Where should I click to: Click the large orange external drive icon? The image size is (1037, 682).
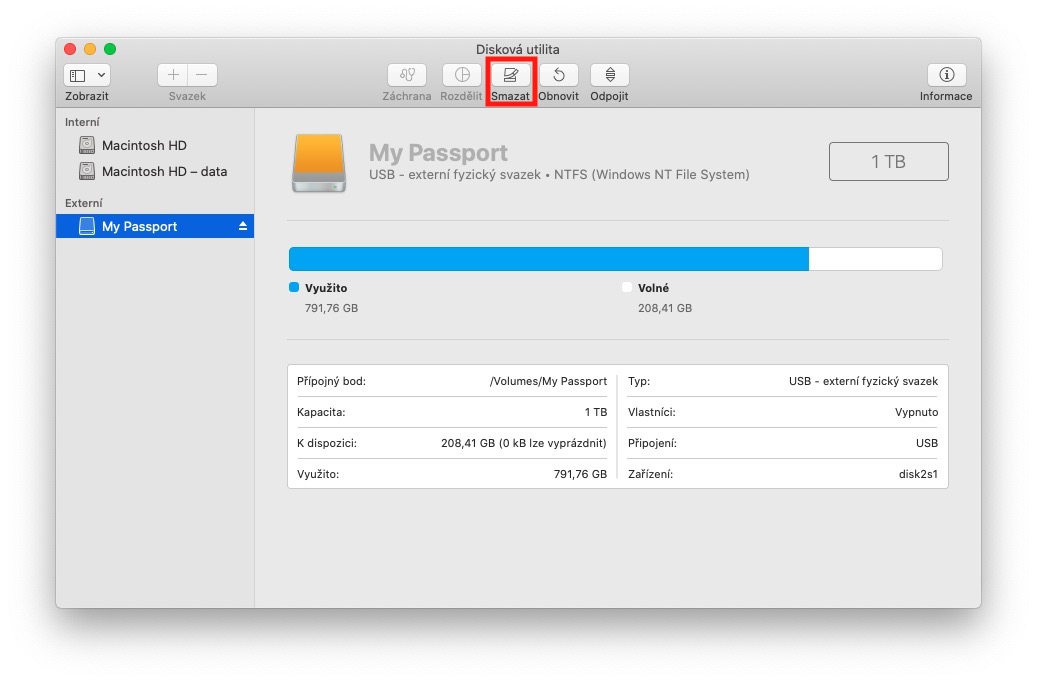(x=319, y=163)
